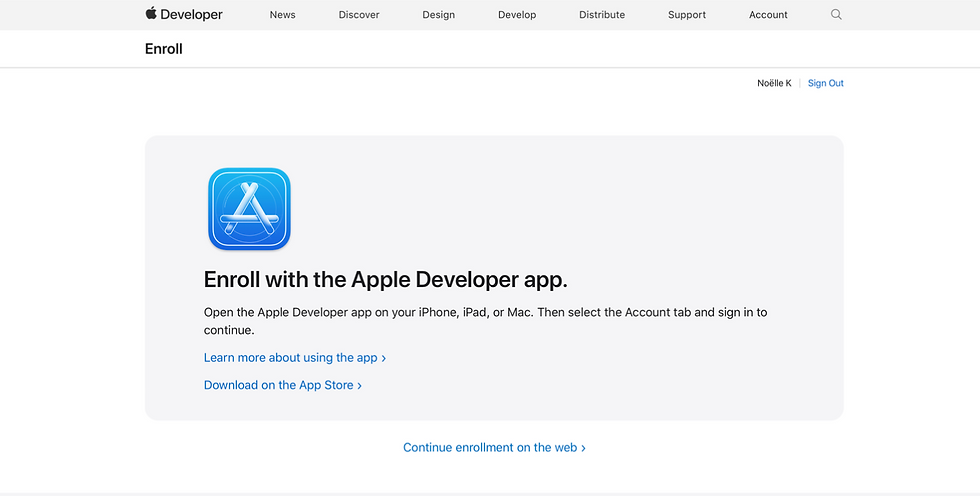Open the Design menu item
This screenshot has width=980, height=496.
[x=438, y=14]
